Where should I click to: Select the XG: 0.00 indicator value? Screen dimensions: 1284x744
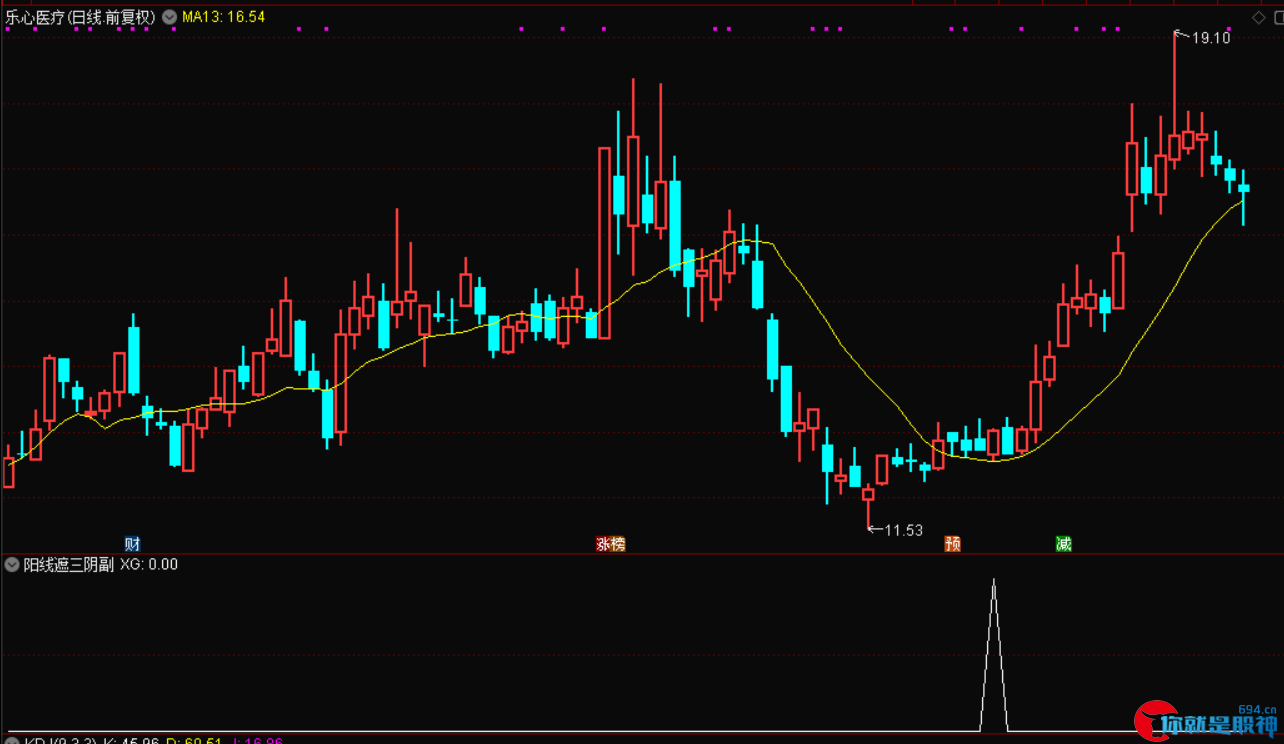149,564
